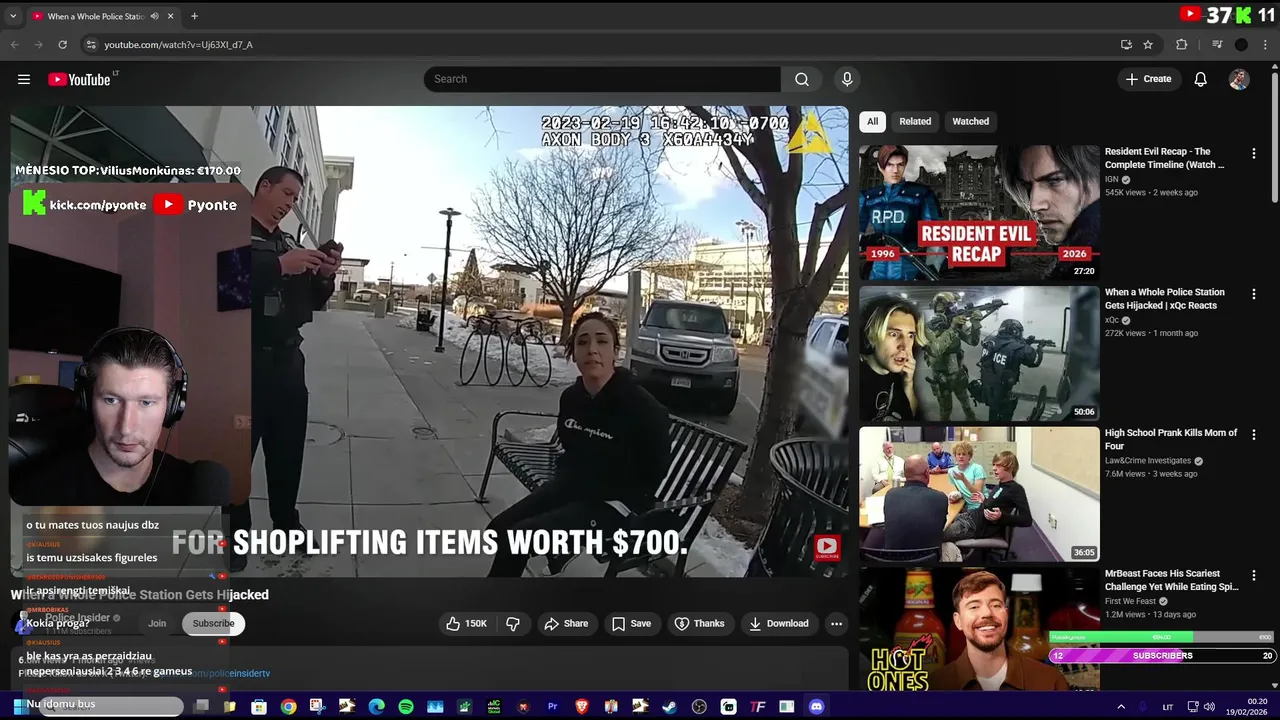Share the video
The width and height of the screenshot is (1280, 720).
566,623
